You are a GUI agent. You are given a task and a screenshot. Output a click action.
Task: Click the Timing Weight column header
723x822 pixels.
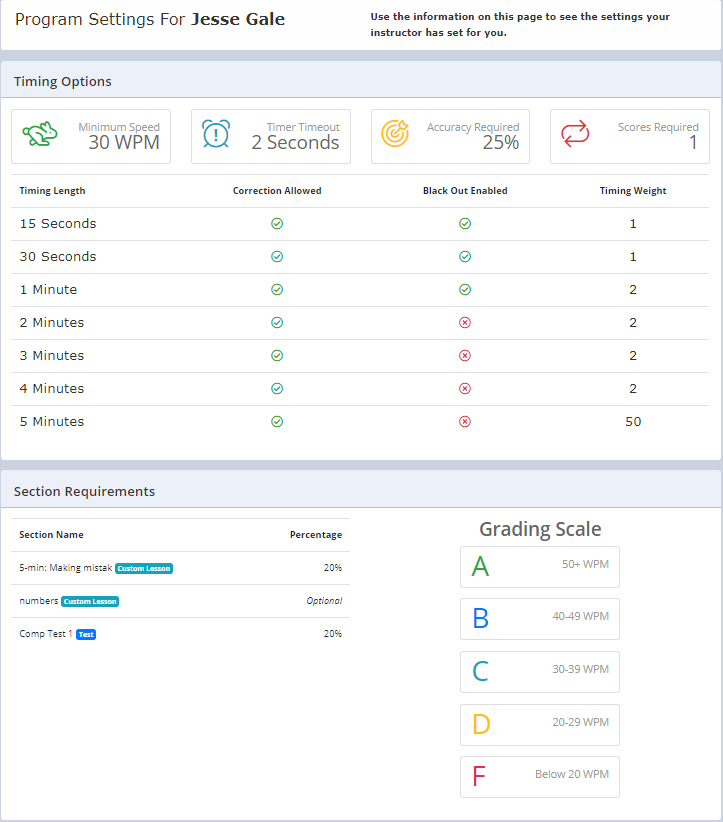click(x=633, y=191)
